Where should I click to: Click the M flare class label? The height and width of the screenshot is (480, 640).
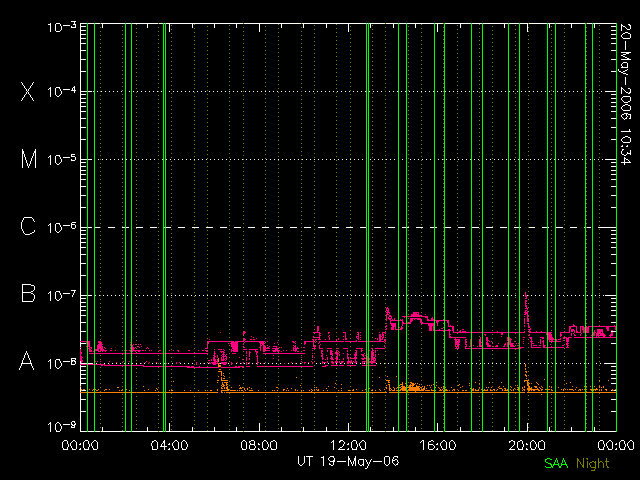click(x=29, y=159)
